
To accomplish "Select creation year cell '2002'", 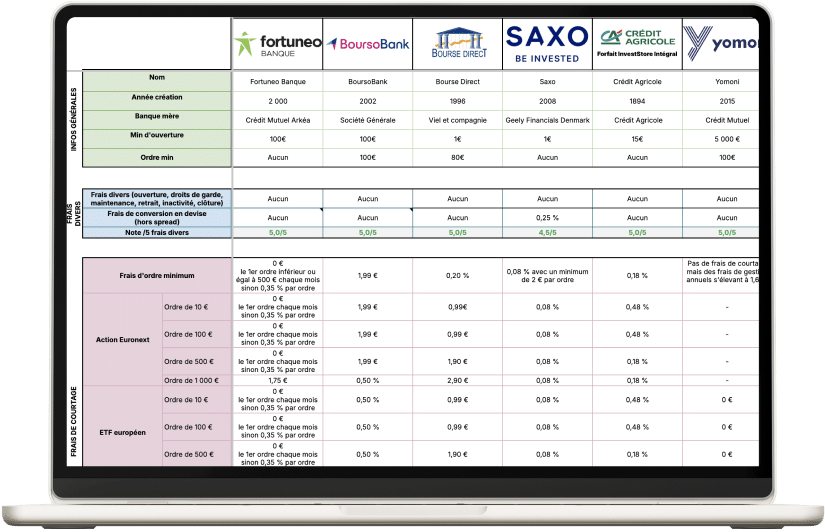I will tap(368, 101).
